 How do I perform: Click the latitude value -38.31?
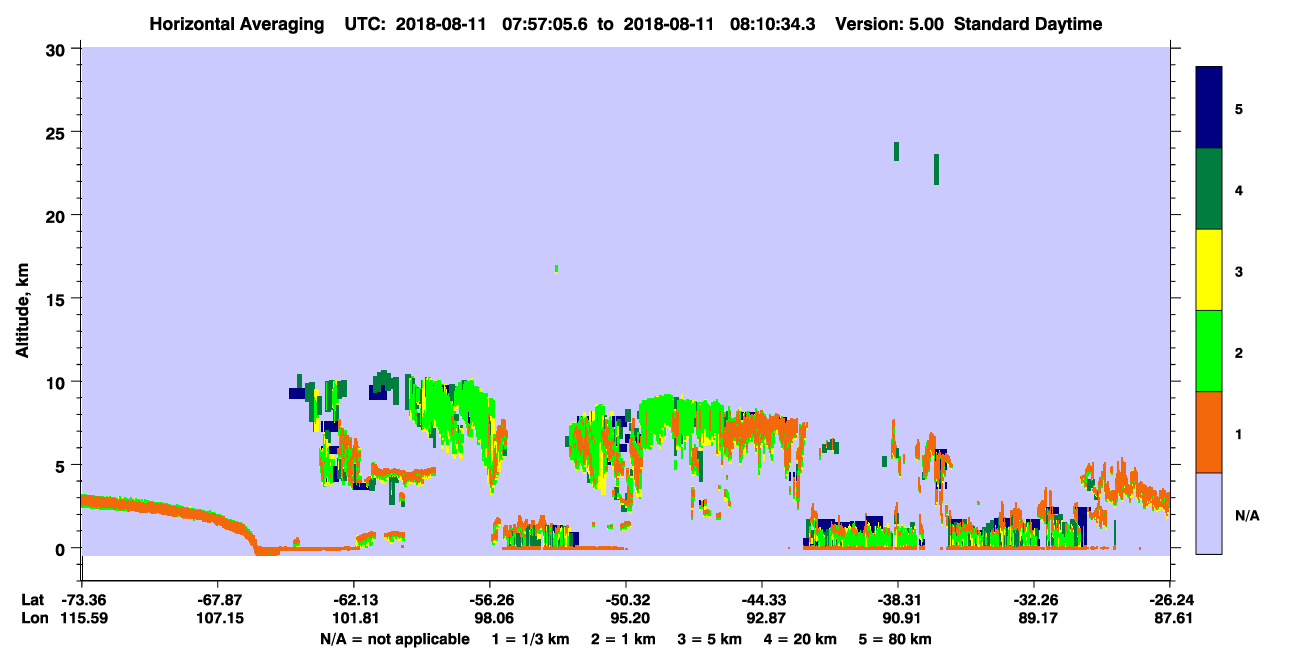click(x=898, y=600)
